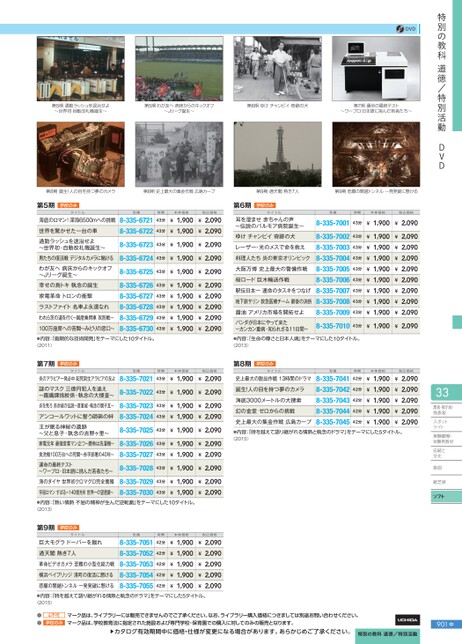Open product code 8-335-7045
The height and width of the screenshot is (644, 462).
(333, 422)
